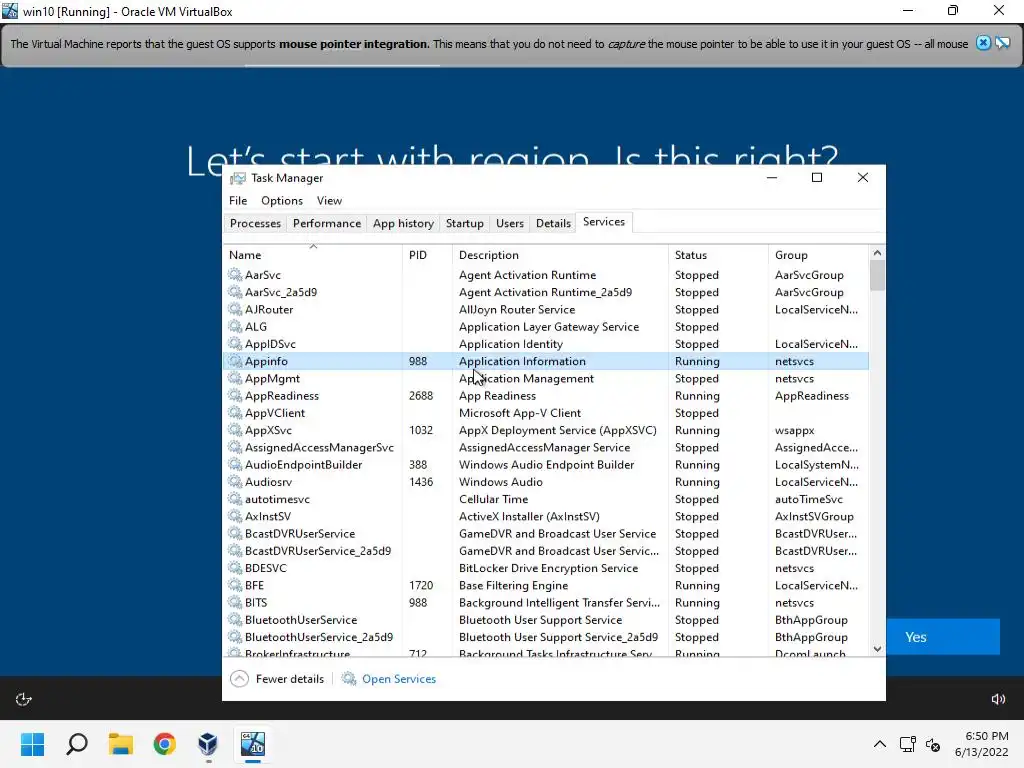Switch to the Startup tab
Viewport: 1024px width, 768px height.
click(464, 223)
